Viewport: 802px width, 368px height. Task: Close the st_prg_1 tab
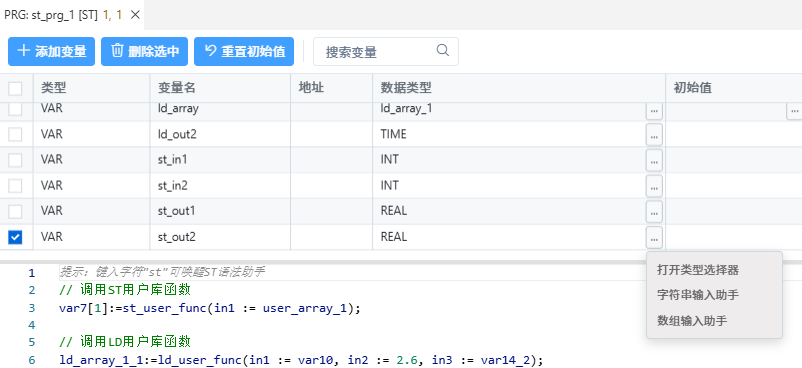click(x=135, y=15)
